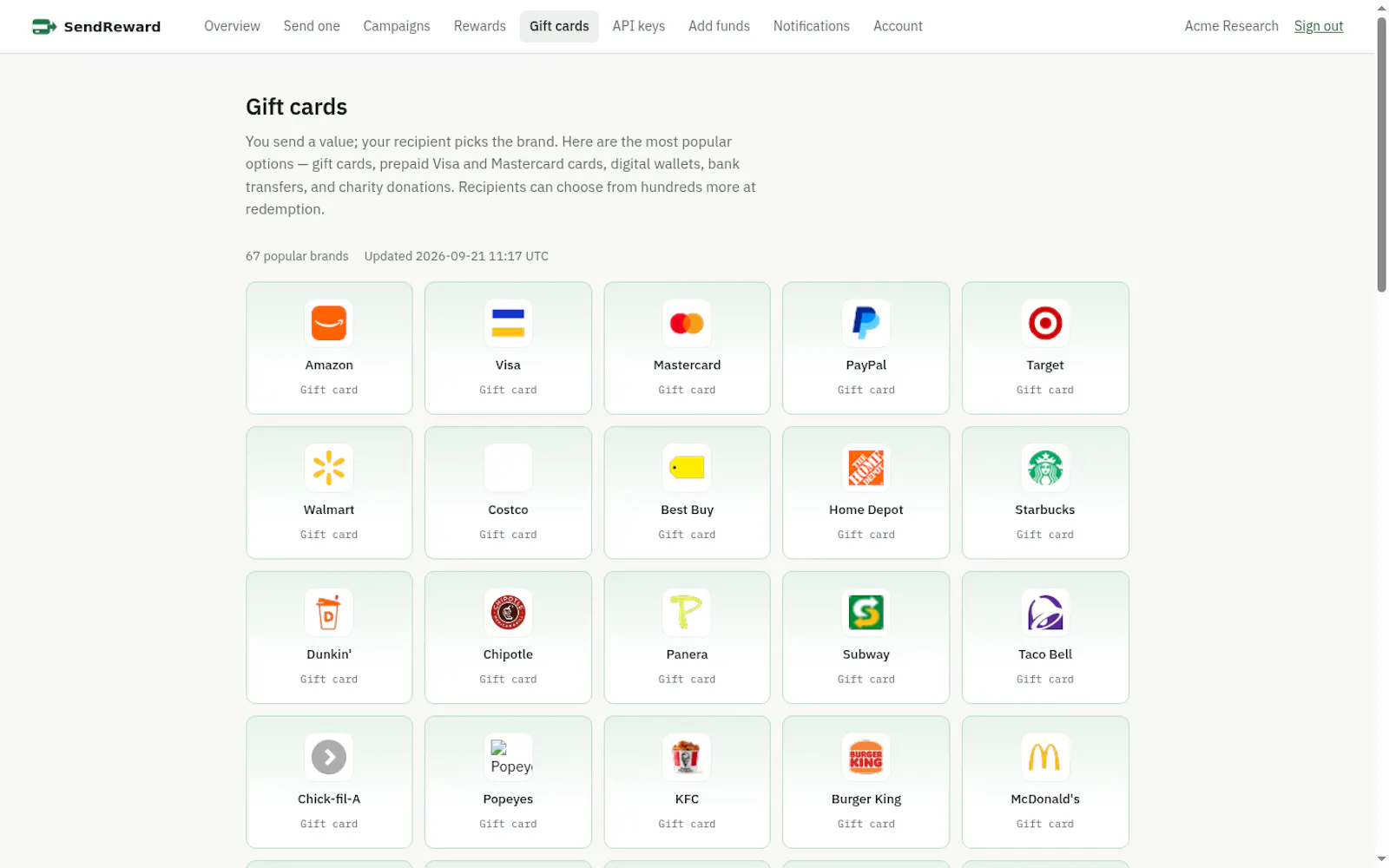Choose the Mastercard logo icon
The height and width of the screenshot is (868, 1389).
coord(687,323)
